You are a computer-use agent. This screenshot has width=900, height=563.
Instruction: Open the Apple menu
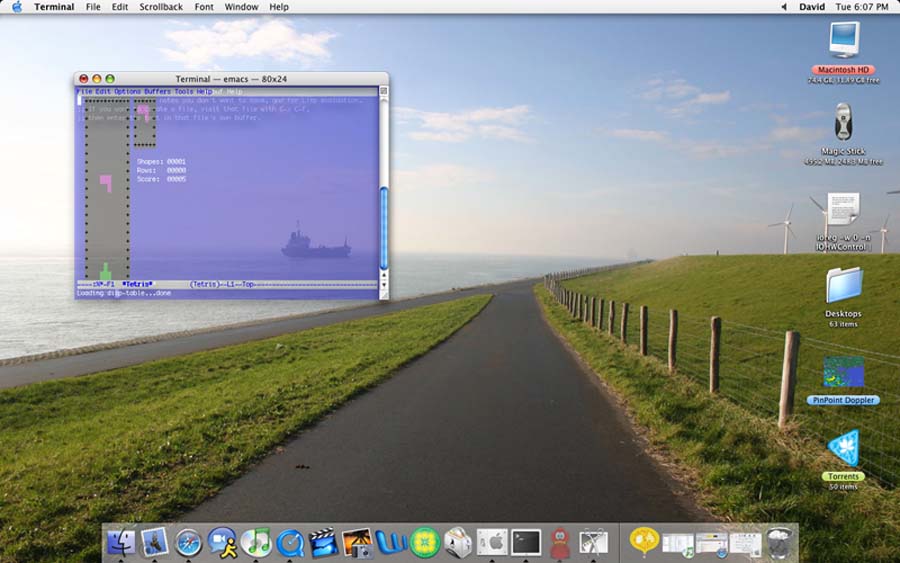(16, 7)
